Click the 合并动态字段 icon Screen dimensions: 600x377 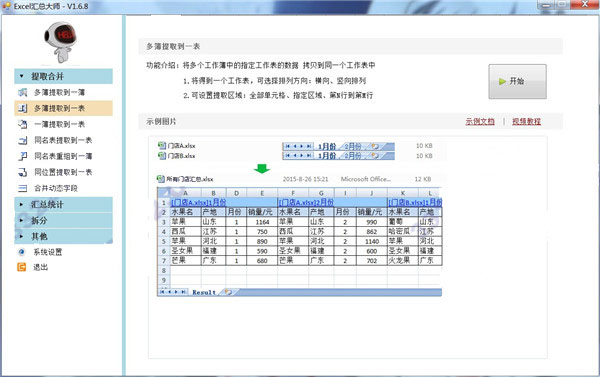click(23, 188)
